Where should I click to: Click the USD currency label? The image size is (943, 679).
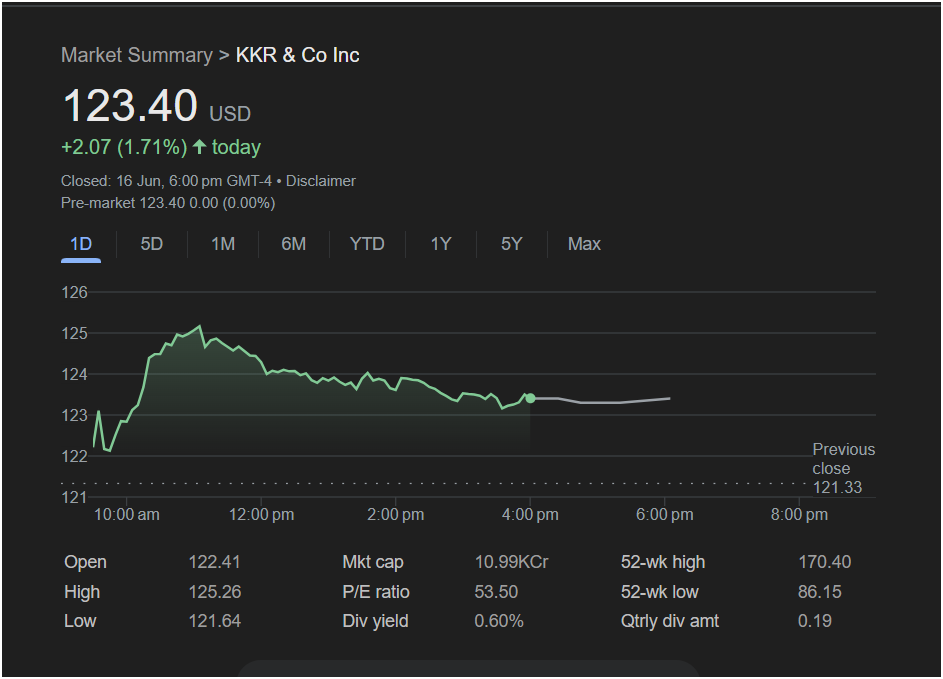click(230, 114)
